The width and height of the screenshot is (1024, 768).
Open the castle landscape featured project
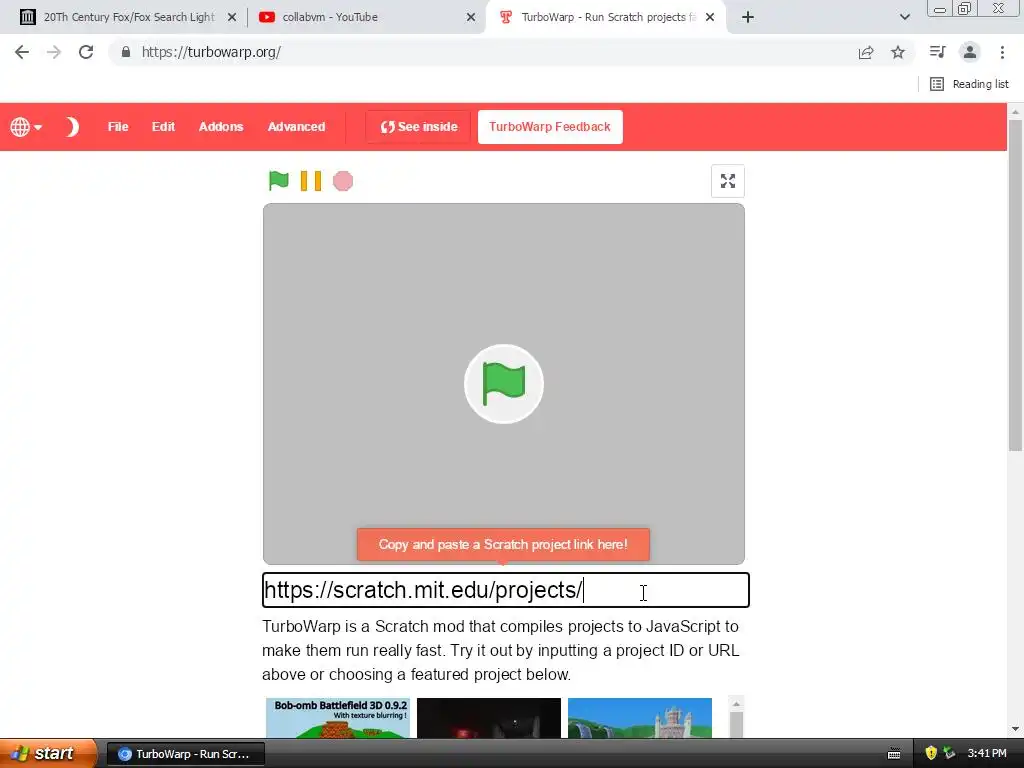pos(639,718)
